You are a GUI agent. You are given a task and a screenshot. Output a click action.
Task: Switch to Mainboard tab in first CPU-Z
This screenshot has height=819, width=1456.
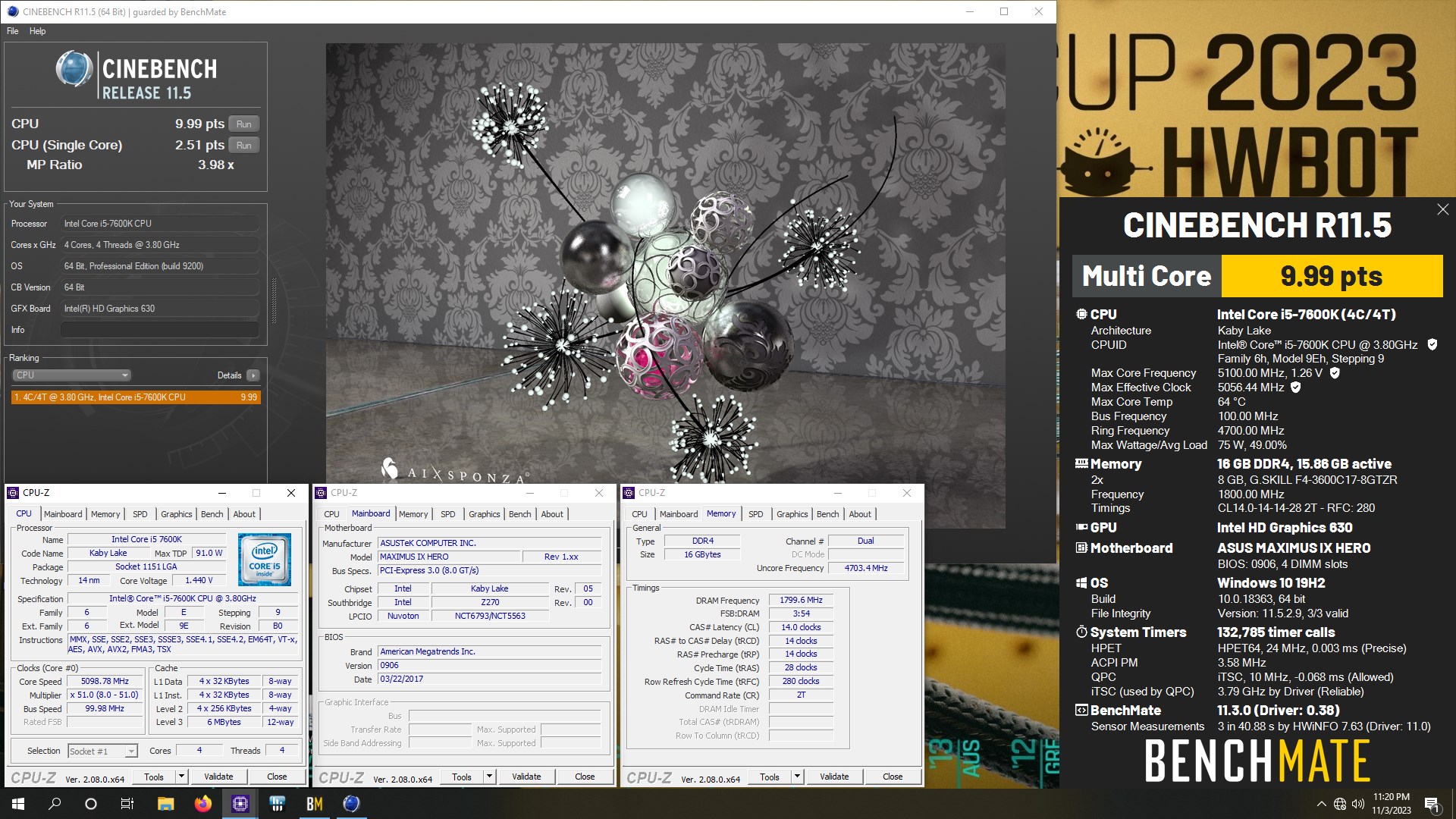click(x=63, y=514)
